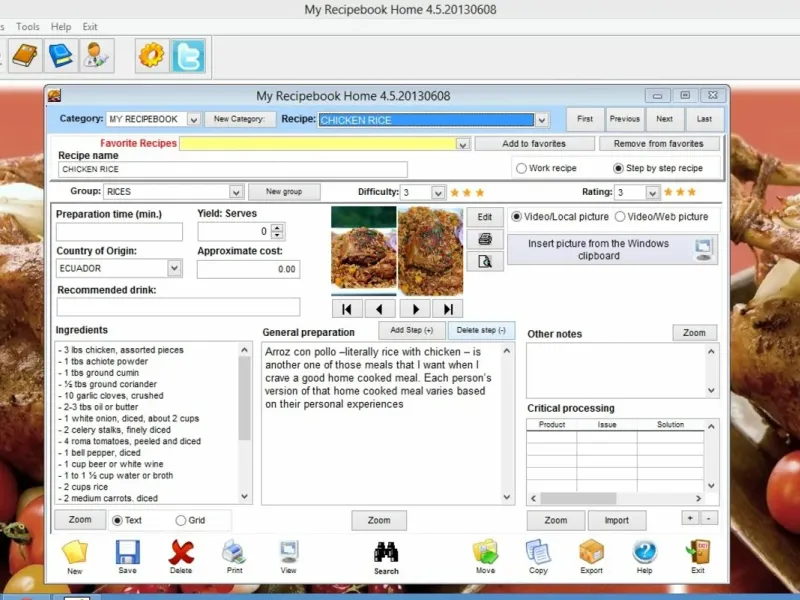800x600 pixels.
Task: Click Add to favorites button
Action: click(534, 144)
